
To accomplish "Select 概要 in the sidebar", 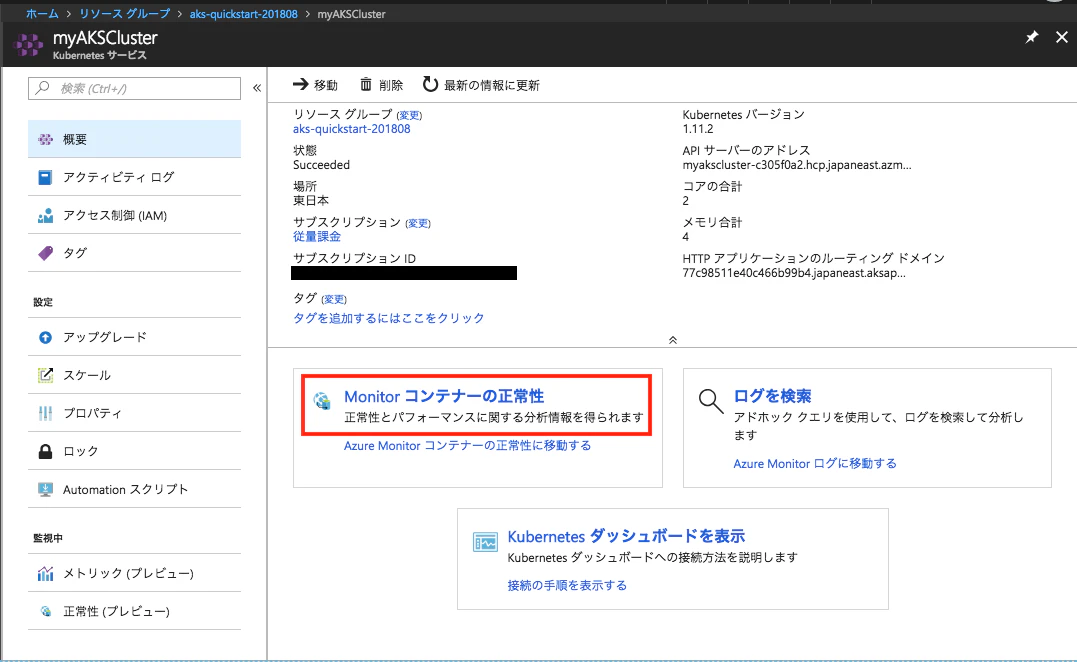I will coord(135,139).
